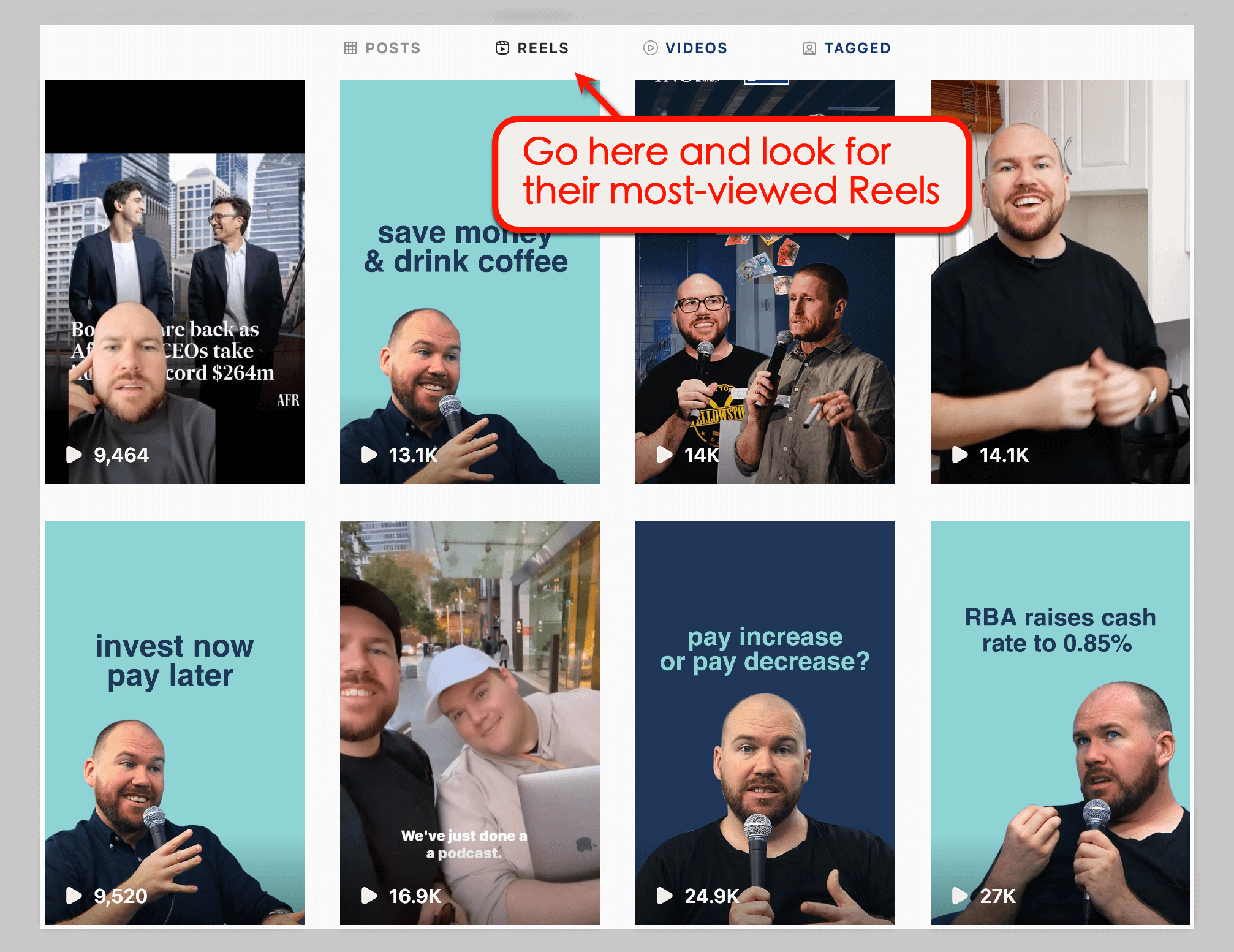This screenshot has height=952, width=1234.
Task: Click the play icon showing 14.1K views
Action: coord(961,455)
